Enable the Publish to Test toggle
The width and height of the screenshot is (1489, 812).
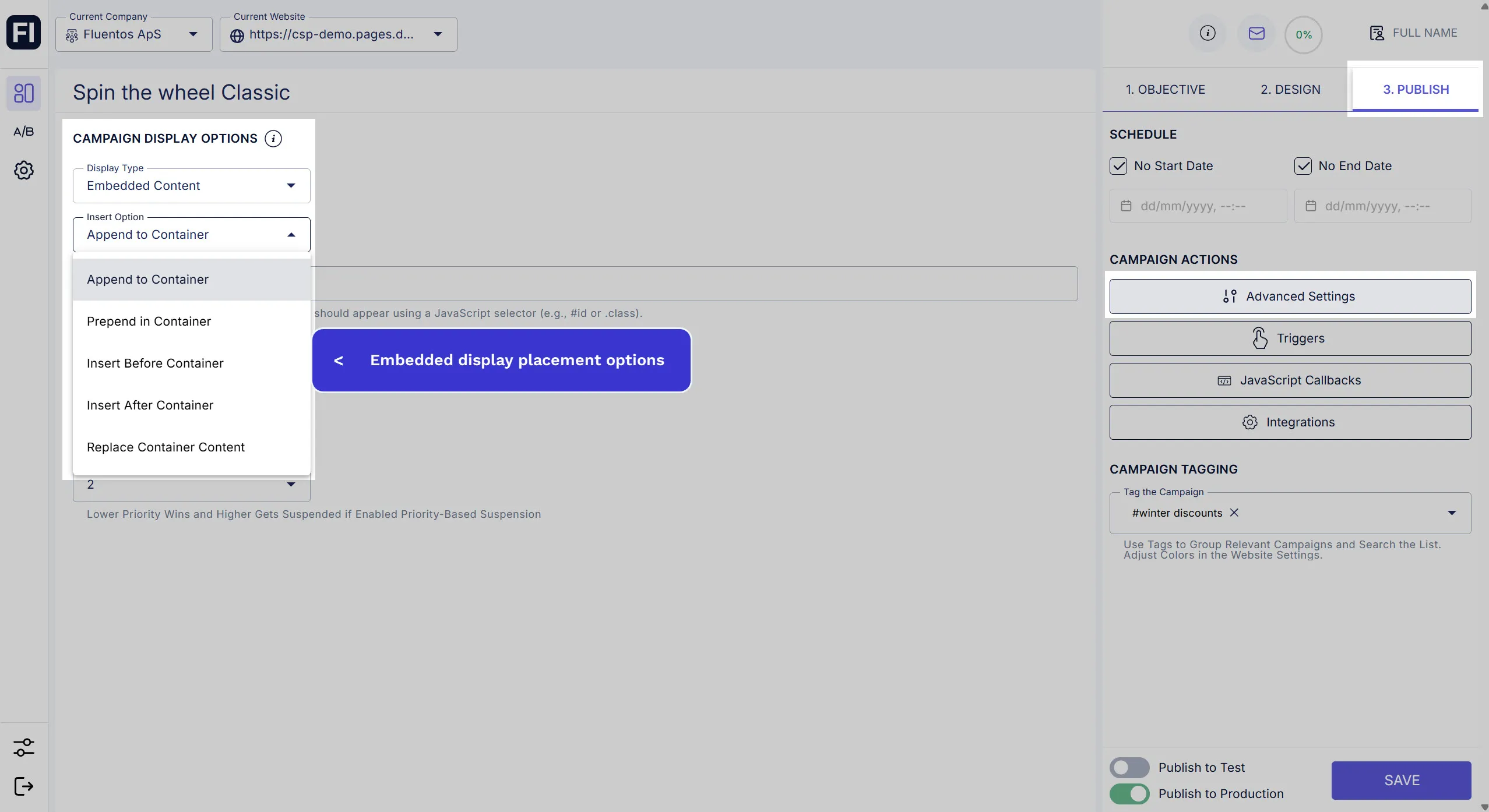coord(1129,768)
